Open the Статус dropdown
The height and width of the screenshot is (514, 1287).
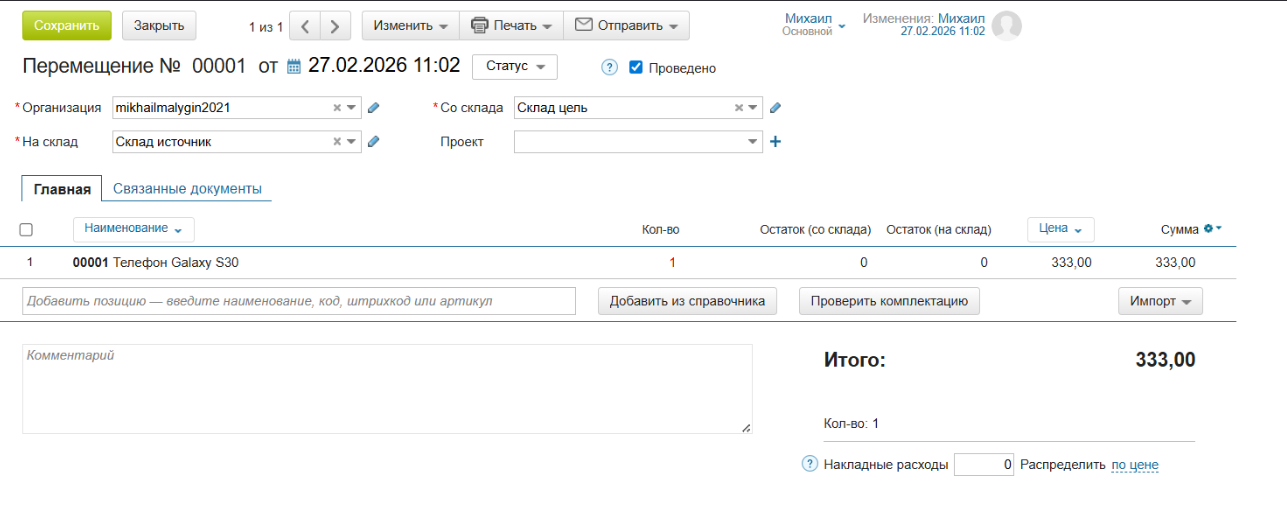[514, 66]
